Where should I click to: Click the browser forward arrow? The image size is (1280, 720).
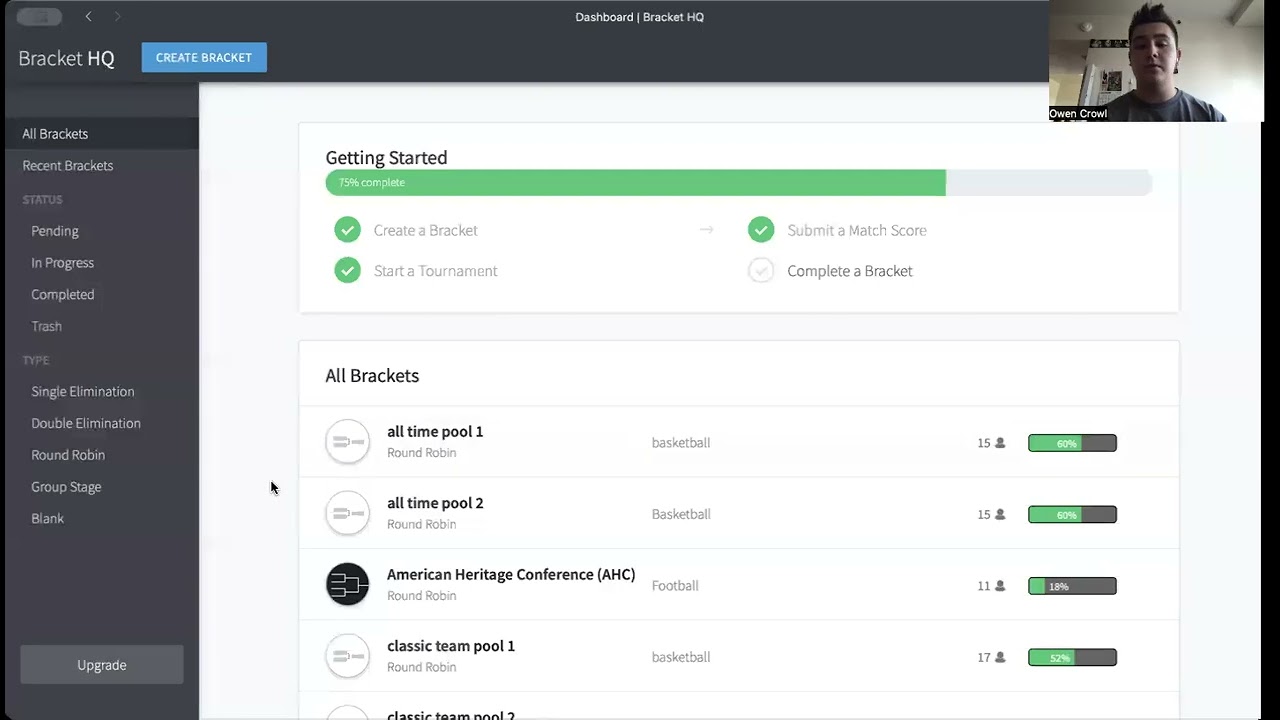(117, 17)
